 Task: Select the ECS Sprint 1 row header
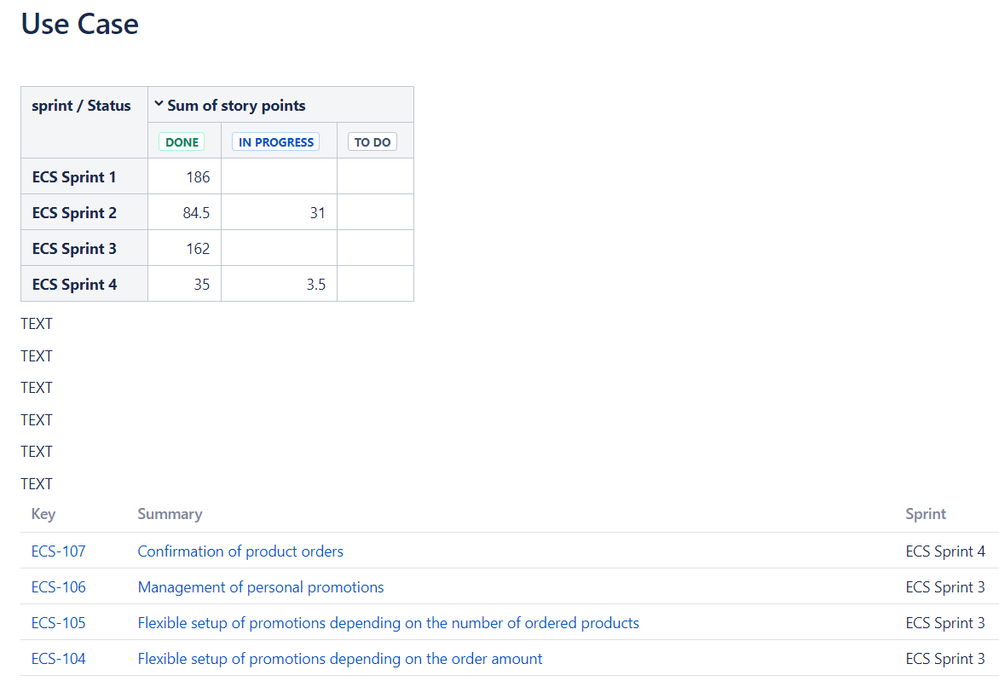coord(74,177)
